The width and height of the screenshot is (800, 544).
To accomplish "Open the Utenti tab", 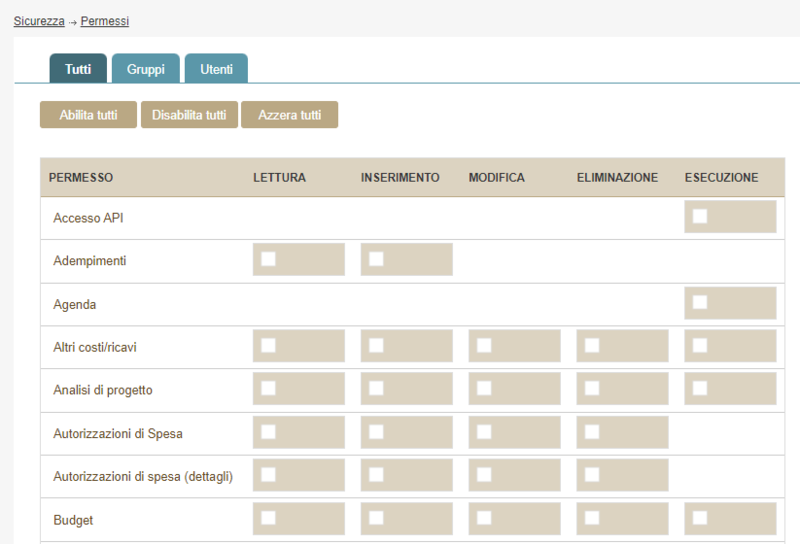I will [216, 69].
